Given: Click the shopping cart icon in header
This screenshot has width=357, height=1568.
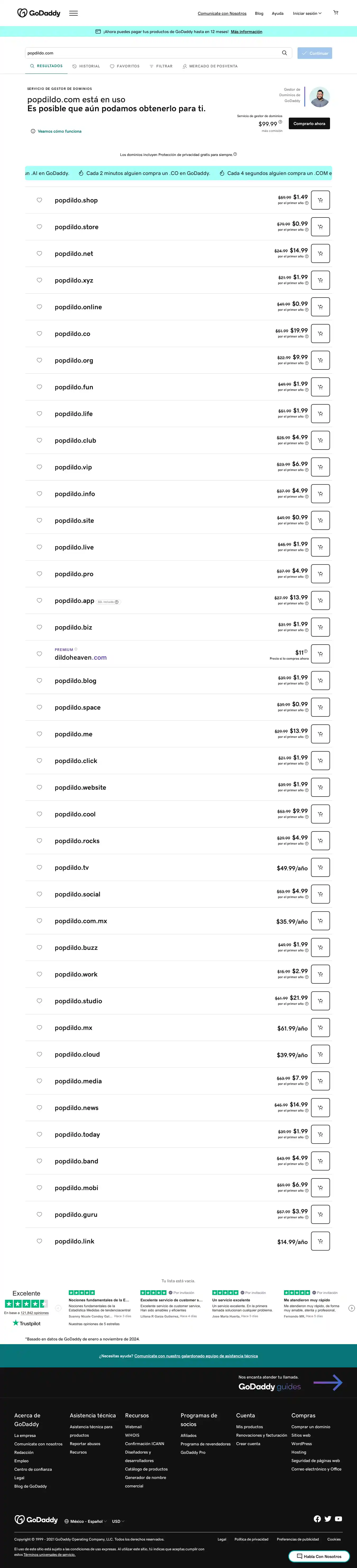Looking at the screenshot, I should (336, 12).
